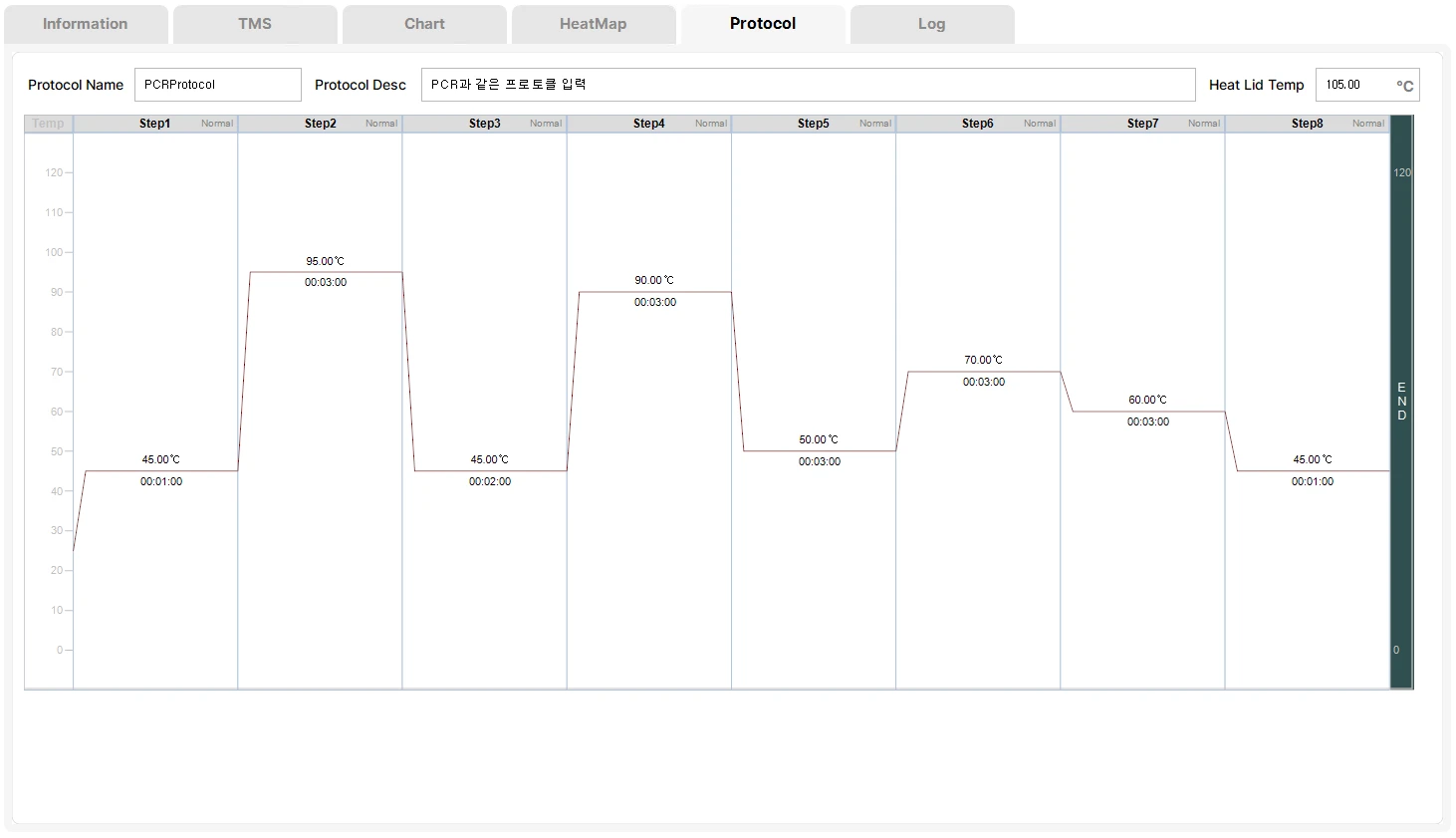Select the Protocol tab
Viewport: 1456px width, 838px height.
click(x=763, y=24)
